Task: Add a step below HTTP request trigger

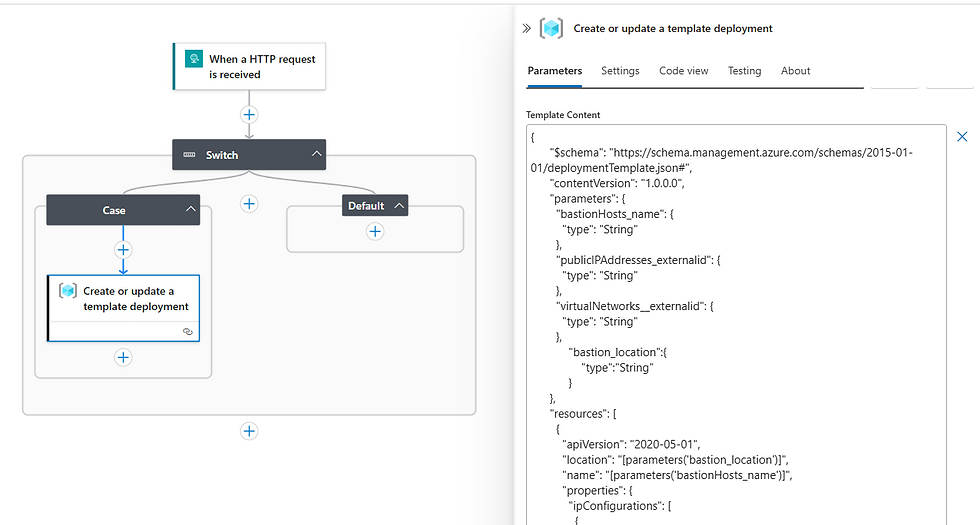Action: [x=249, y=114]
